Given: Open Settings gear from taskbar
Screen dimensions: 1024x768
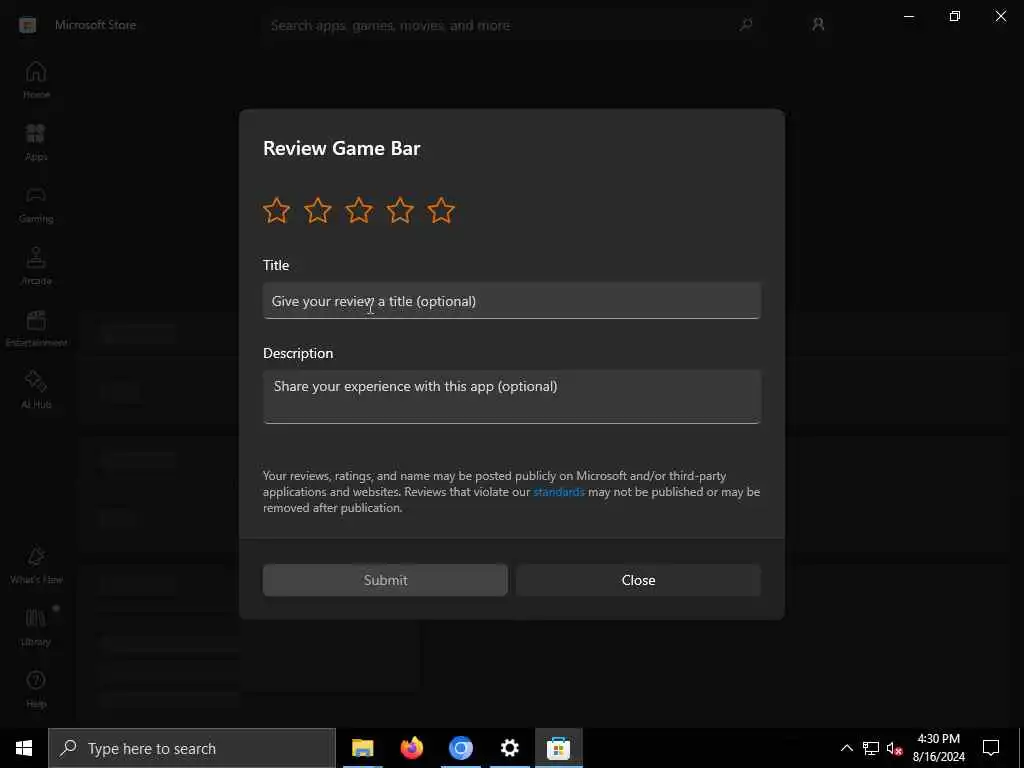Looking at the screenshot, I should coord(509,748).
